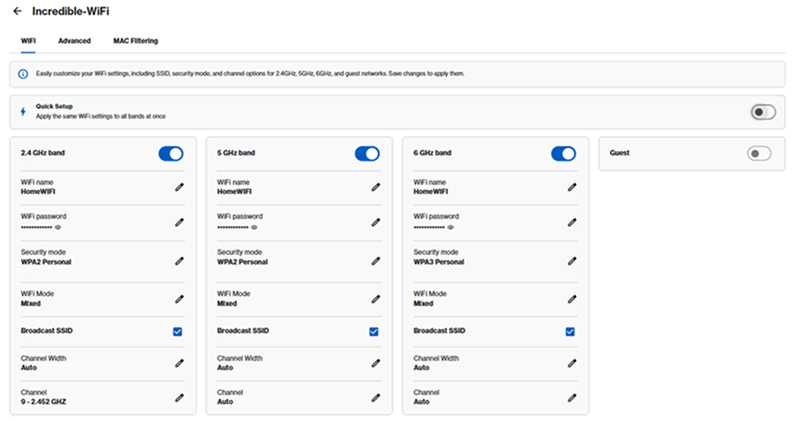Edit the 6 GHz WiFi name
This screenshot has height=422, width=799.
572,186
